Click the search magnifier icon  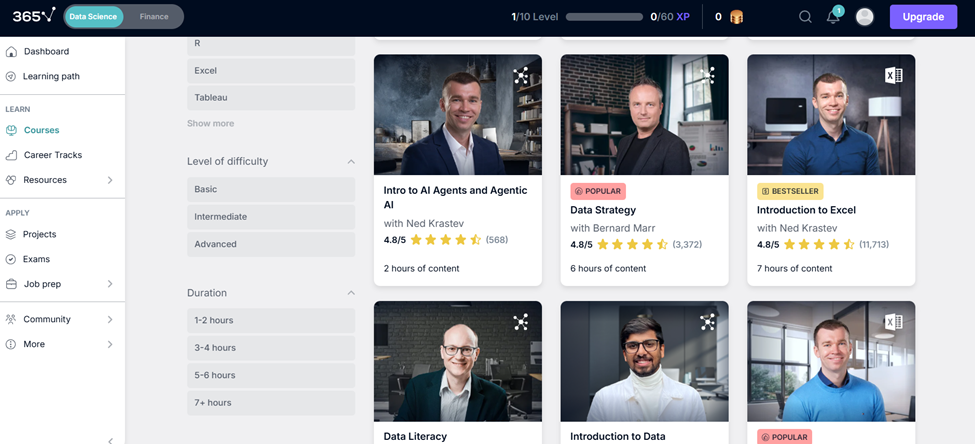[x=805, y=17]
